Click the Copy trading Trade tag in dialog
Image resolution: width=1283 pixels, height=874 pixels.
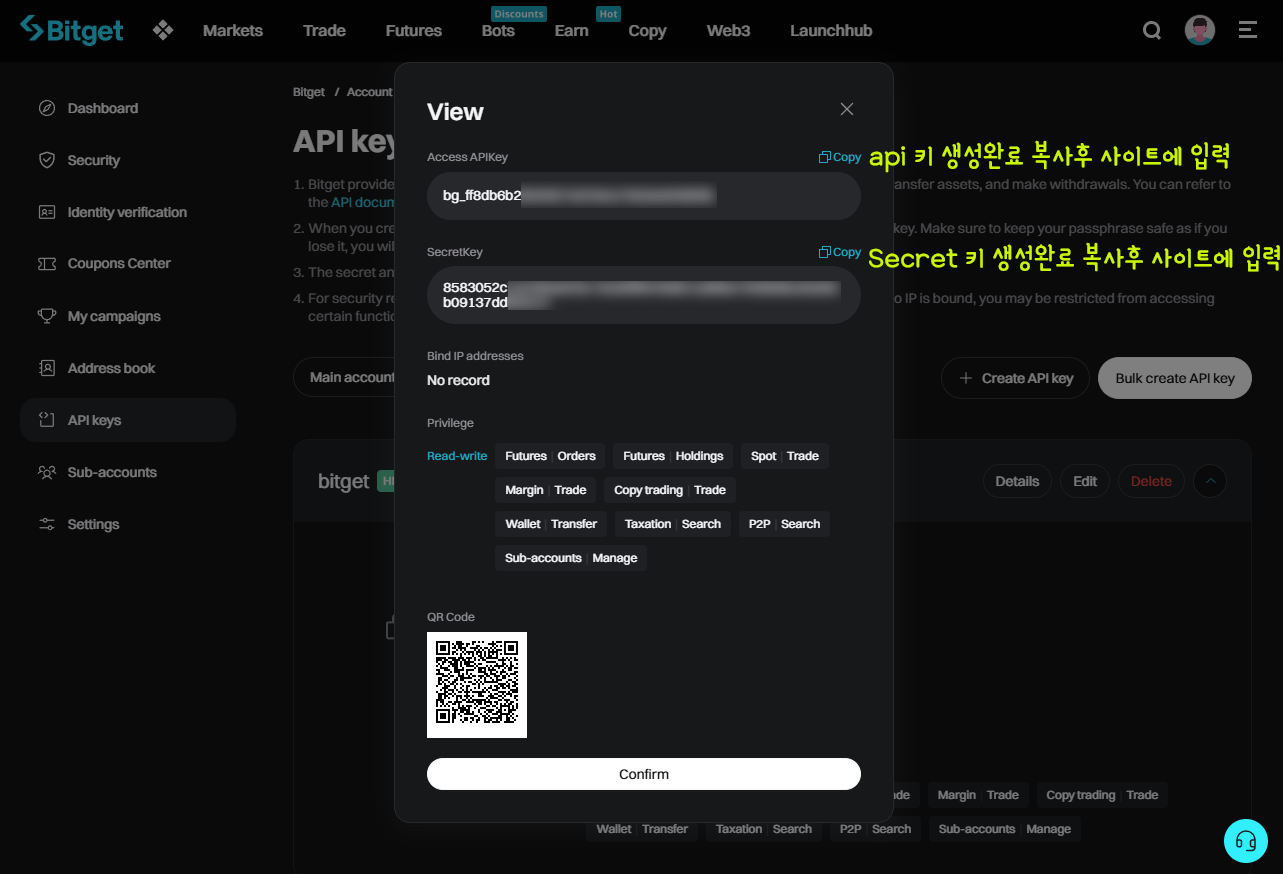[670, 490]
